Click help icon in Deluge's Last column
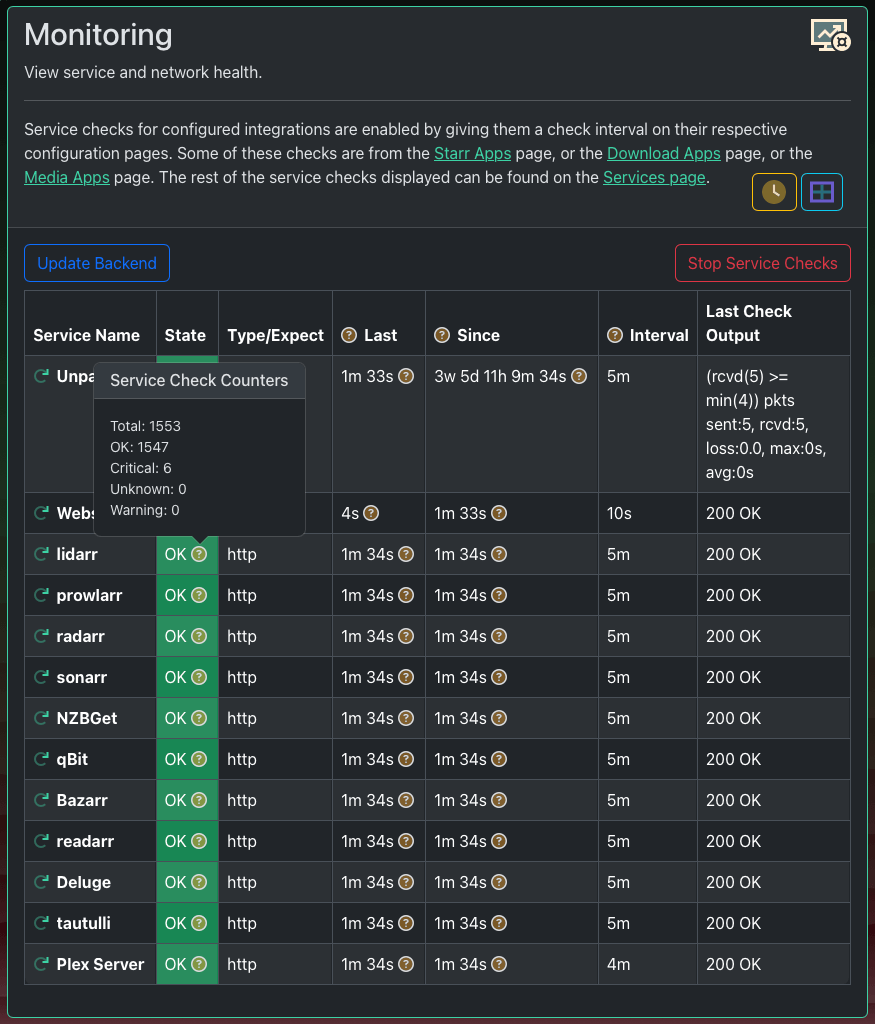This screenshot has height=1024, width=875. 406,882
